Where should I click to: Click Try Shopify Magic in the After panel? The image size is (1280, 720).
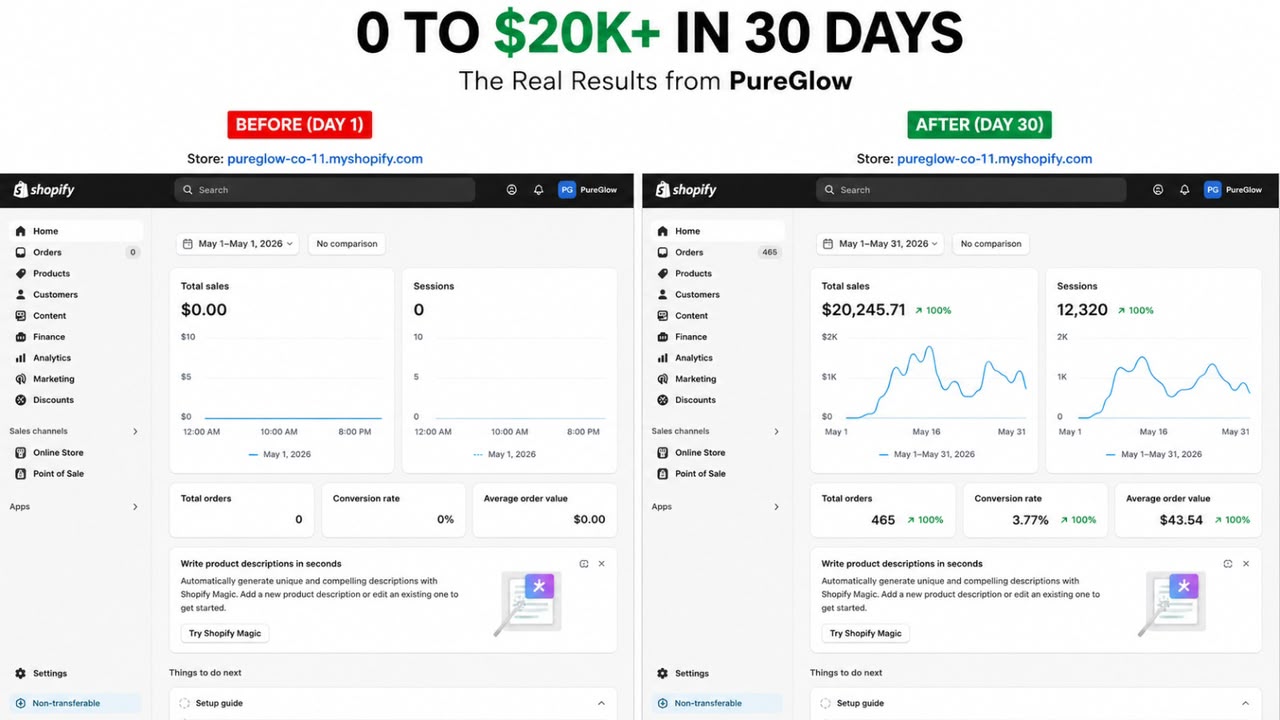pyautogui.click(x=866, y=633)
